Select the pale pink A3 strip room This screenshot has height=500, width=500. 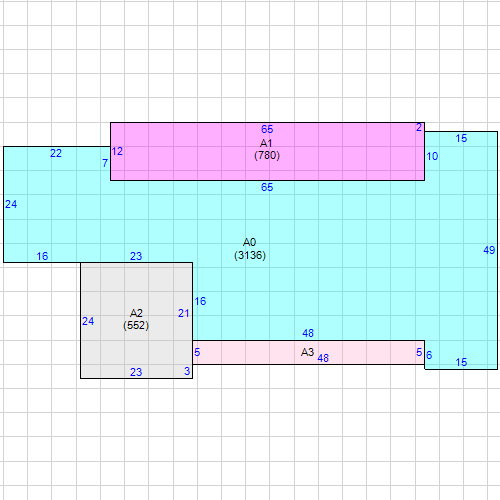coord(308,352)
